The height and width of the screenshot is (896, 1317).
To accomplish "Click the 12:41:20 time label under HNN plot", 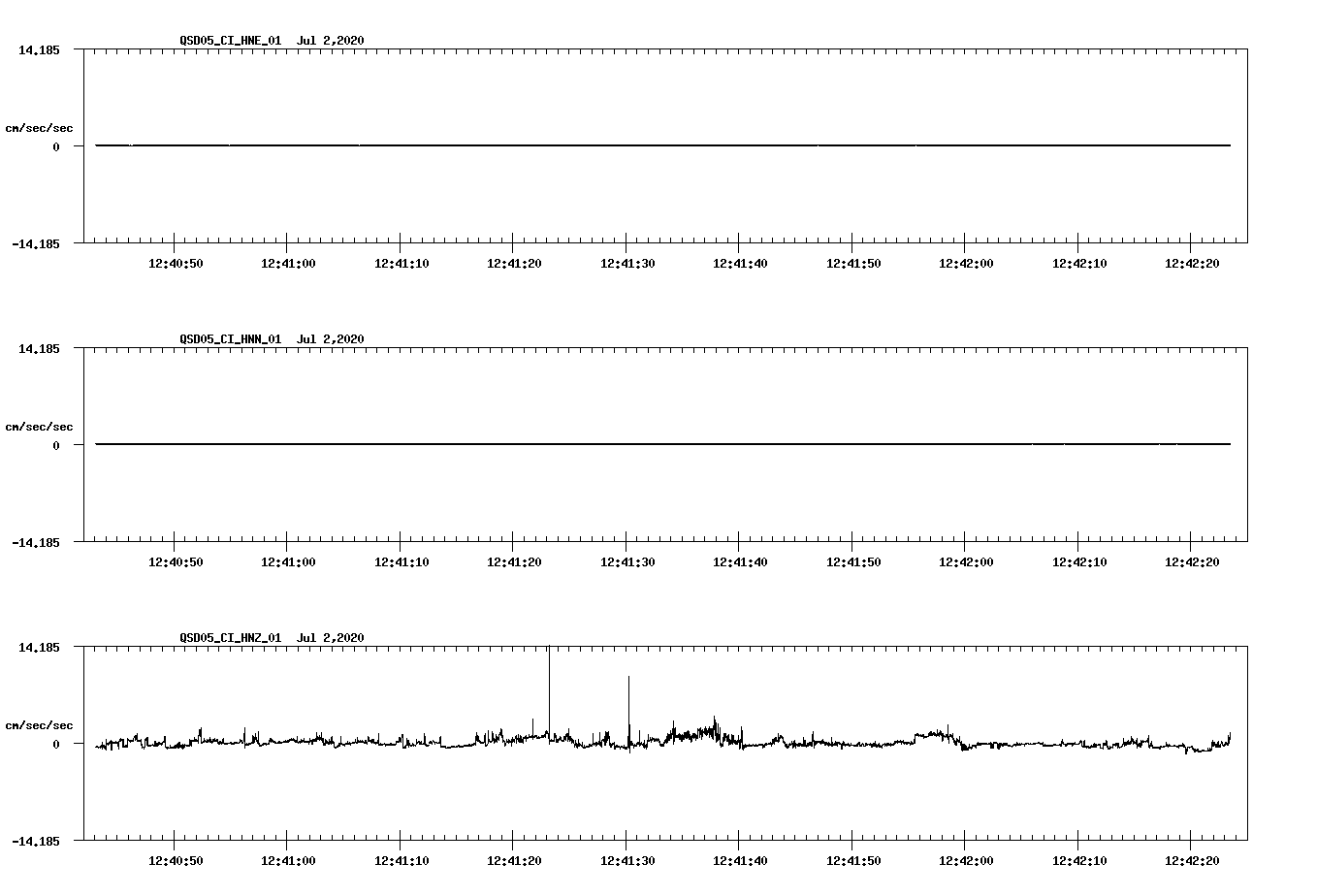I will pyautogui.click(x=514, y=562).
